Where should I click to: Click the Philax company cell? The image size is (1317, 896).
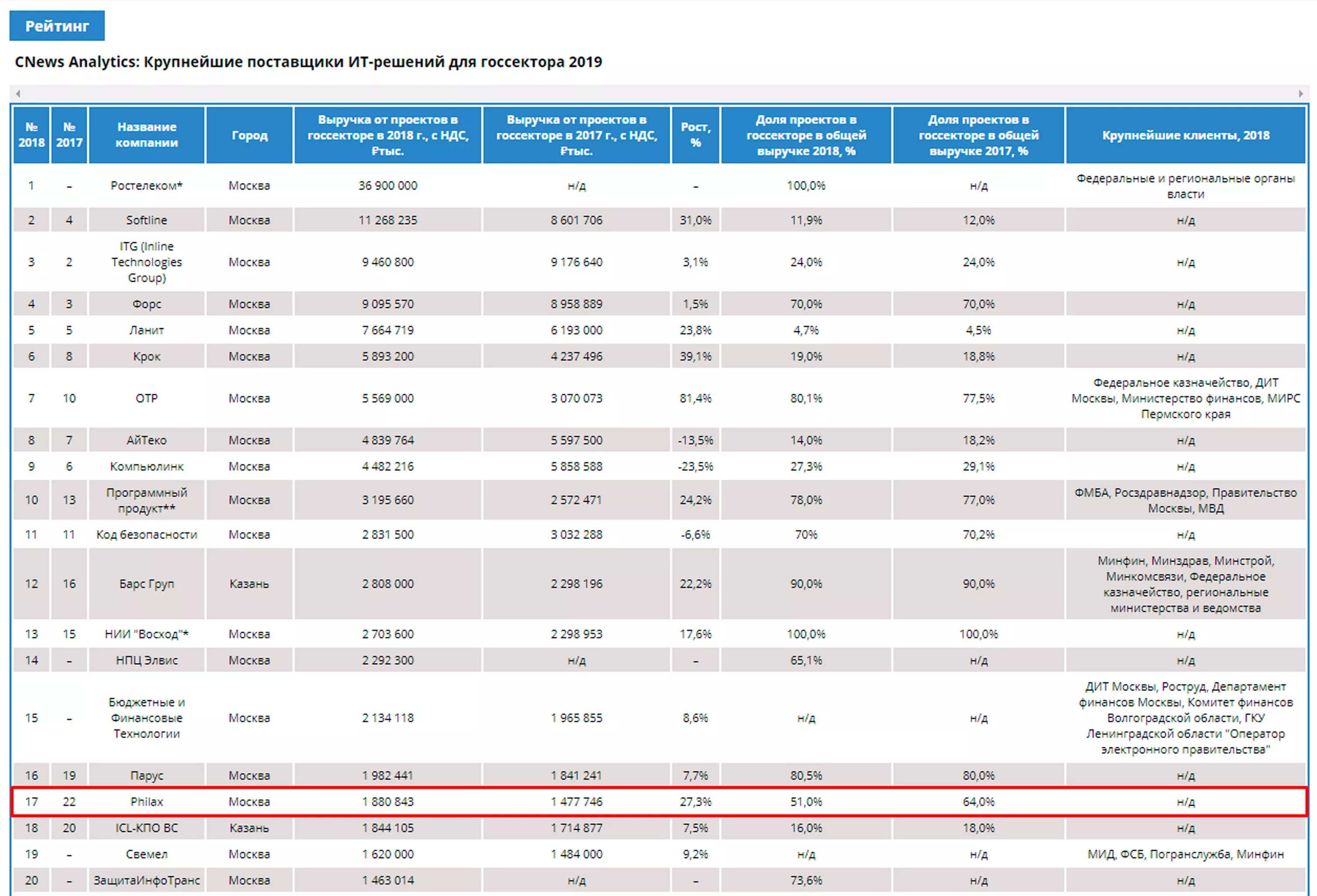pyautogui.click(x=147, y=801)
